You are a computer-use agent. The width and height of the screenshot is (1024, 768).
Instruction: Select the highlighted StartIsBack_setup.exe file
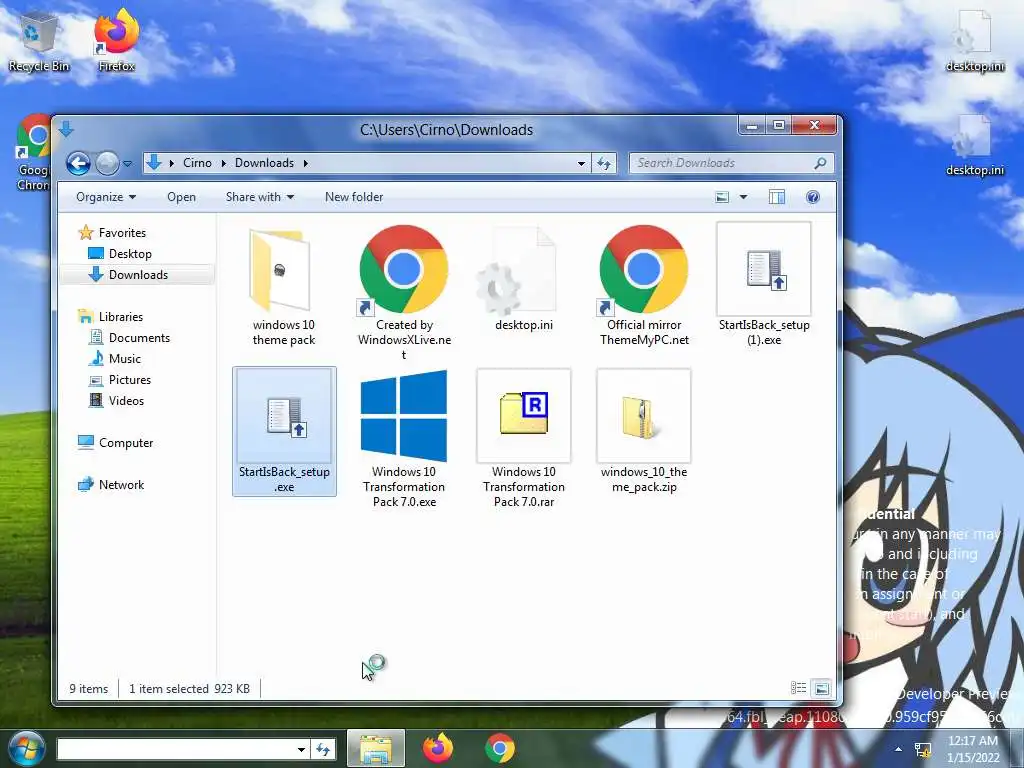pos(284,432)
